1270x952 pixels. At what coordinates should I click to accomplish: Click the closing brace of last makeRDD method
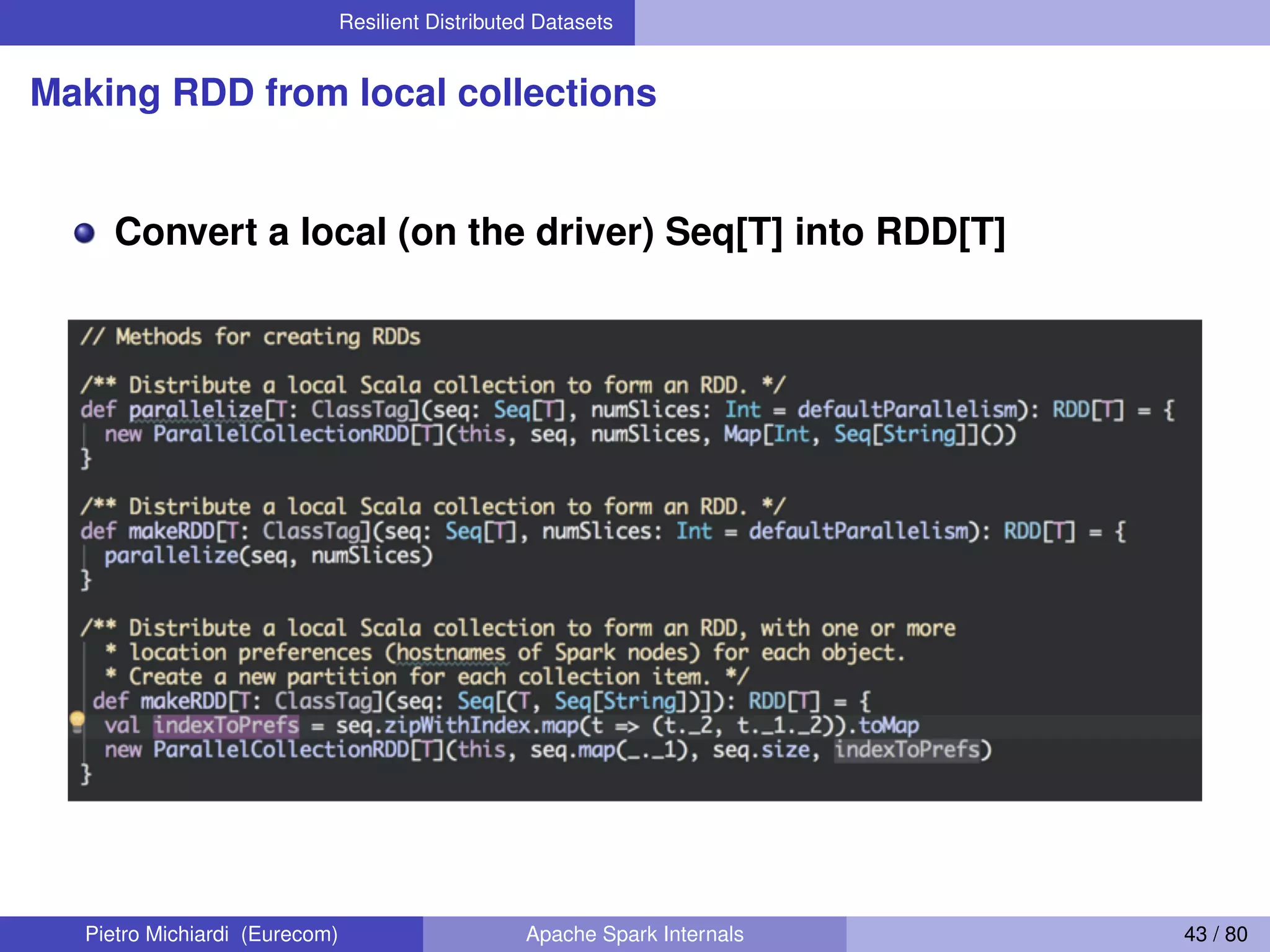(x=86, y=774)
